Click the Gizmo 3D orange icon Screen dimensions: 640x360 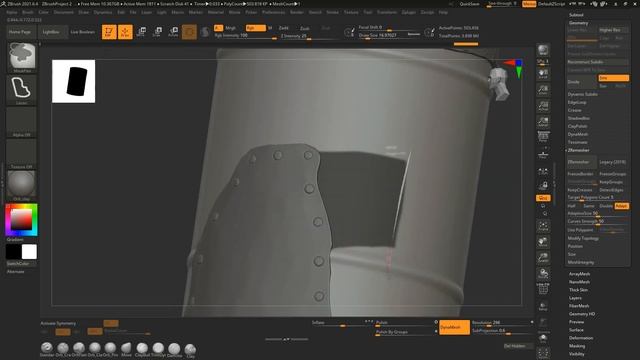[189, 32]
